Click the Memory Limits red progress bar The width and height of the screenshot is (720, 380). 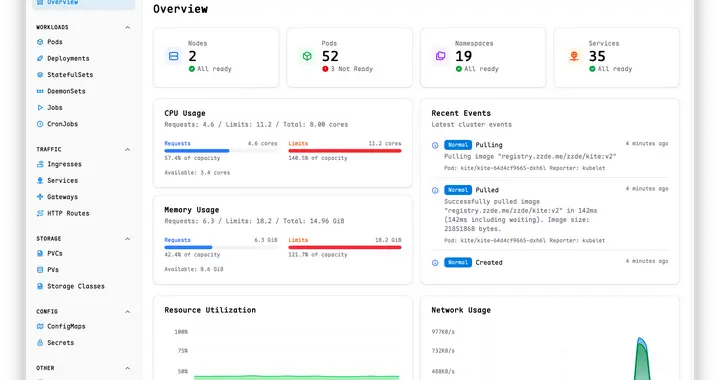(345, 247)
